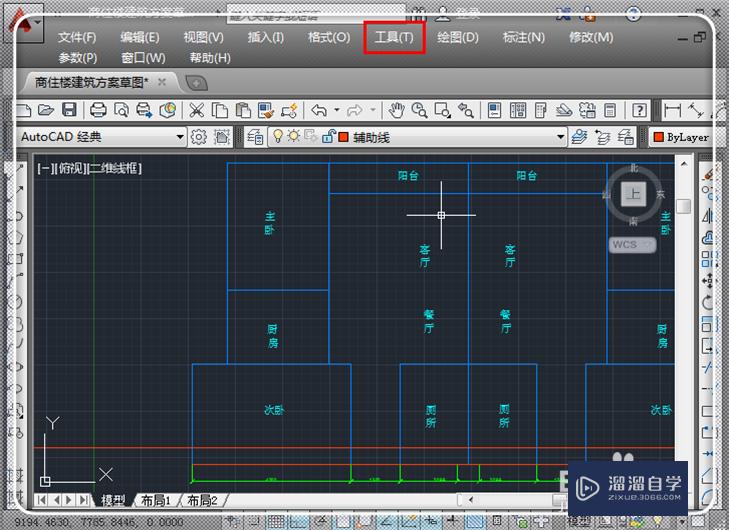Open the 绘图(D) menu
This screenshot has width=729, height=530.
(x=458, y=37)
